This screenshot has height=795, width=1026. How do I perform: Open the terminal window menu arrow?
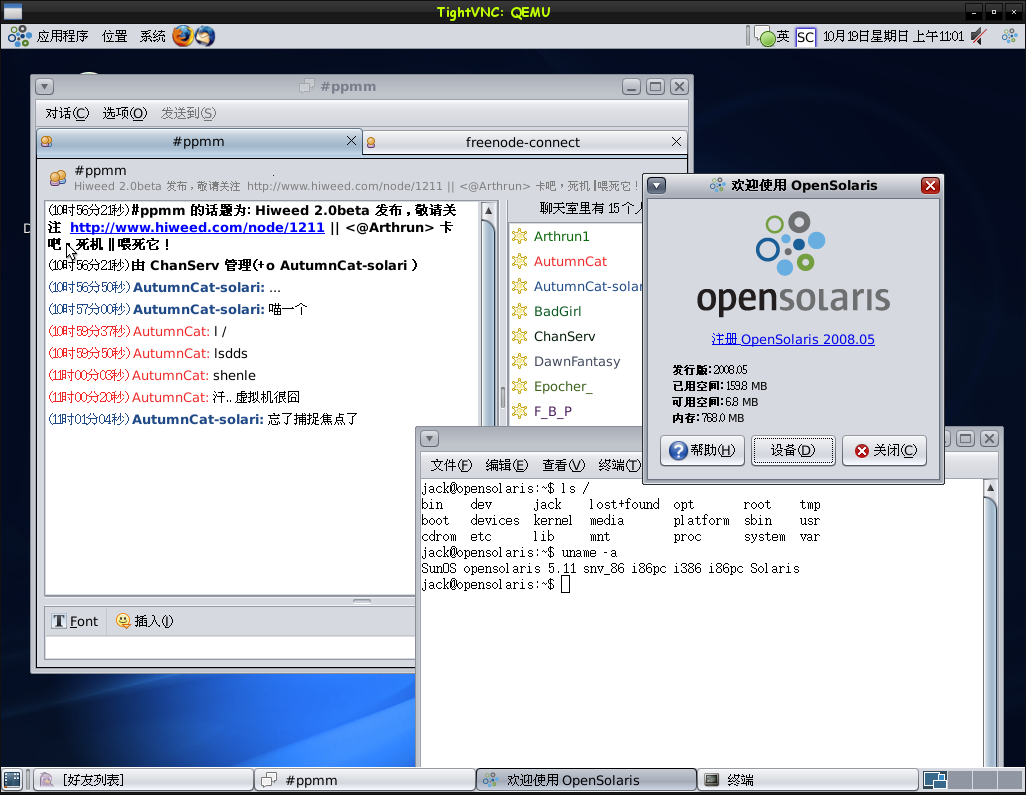pyautogui.click(x=429, y=438)
